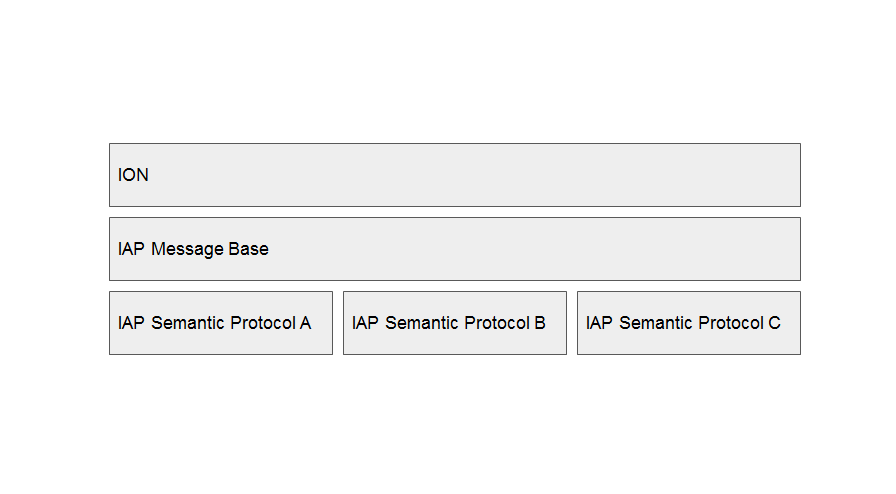Viewport: 896px width, 494px height.
Task: Select the IAP Message Base block
Action: [454, 249]
